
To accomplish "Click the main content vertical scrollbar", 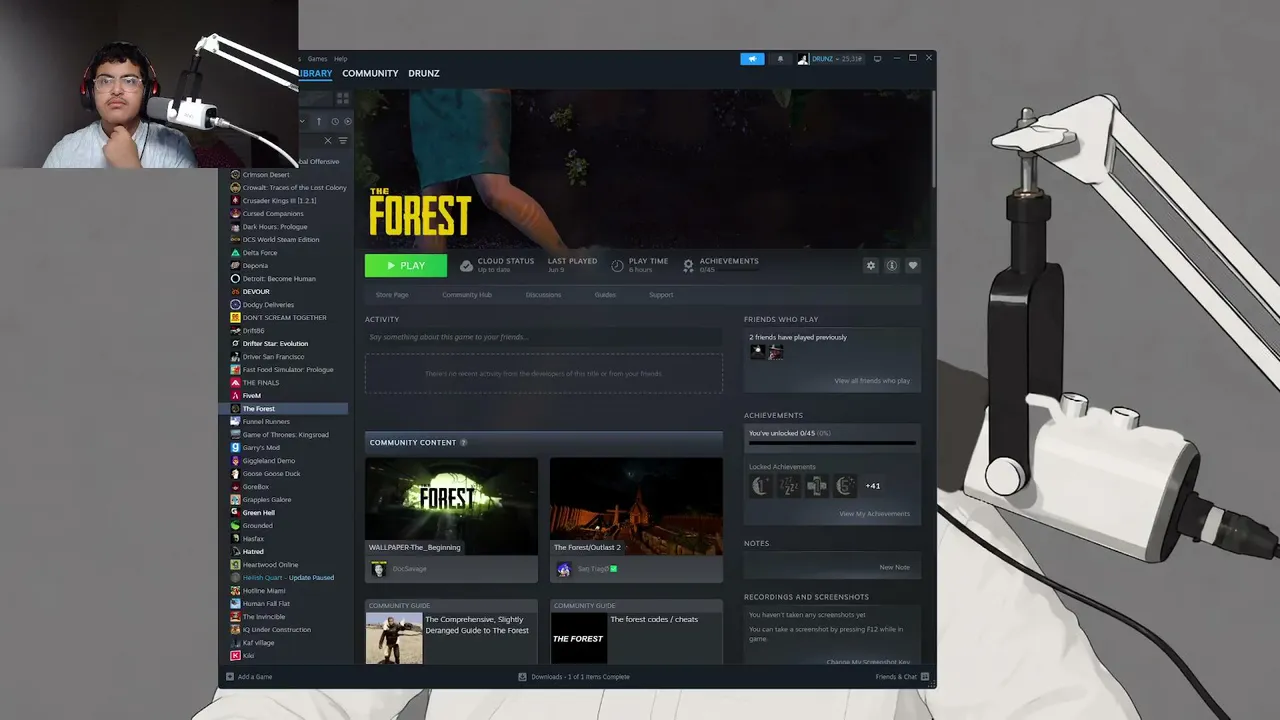I will 933,140.
